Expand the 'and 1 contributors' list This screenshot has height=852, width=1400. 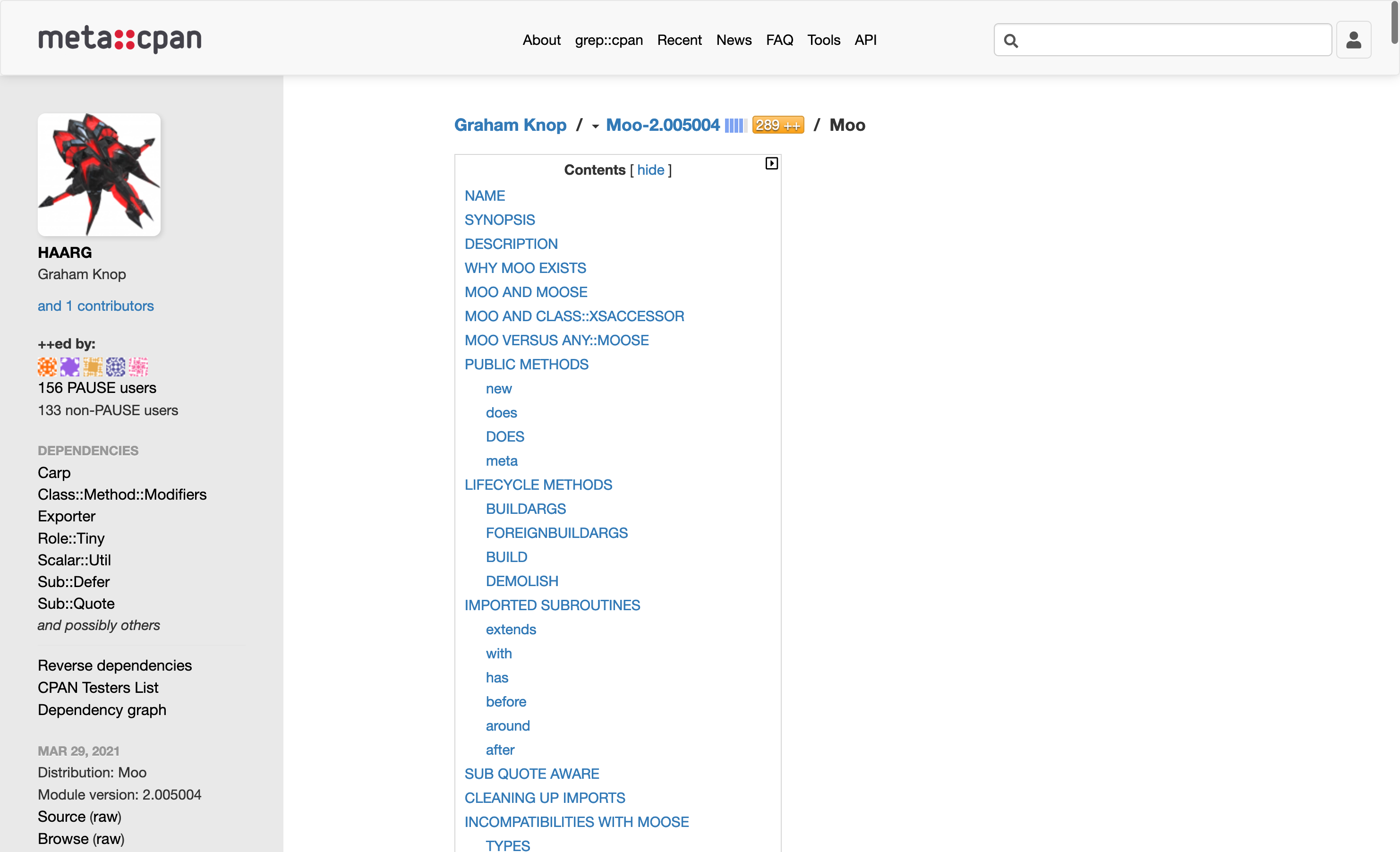pyautogui.click(x=95, y=306)
